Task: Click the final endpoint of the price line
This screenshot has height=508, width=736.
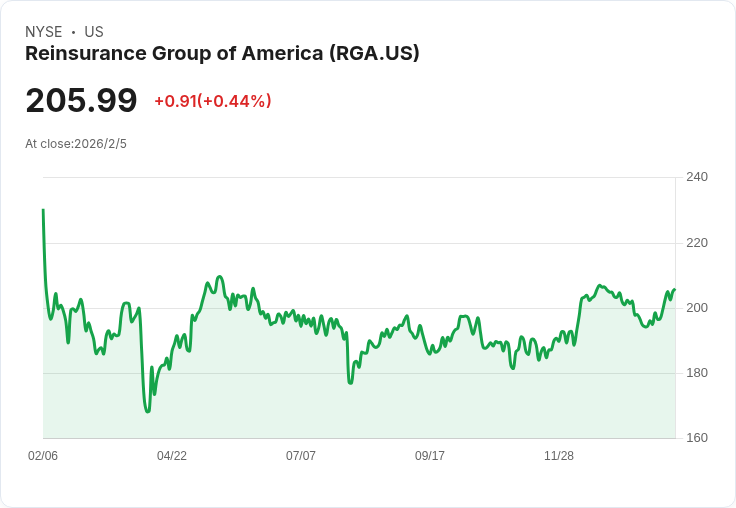Action: pyautogui.click(x=675, y=289)
